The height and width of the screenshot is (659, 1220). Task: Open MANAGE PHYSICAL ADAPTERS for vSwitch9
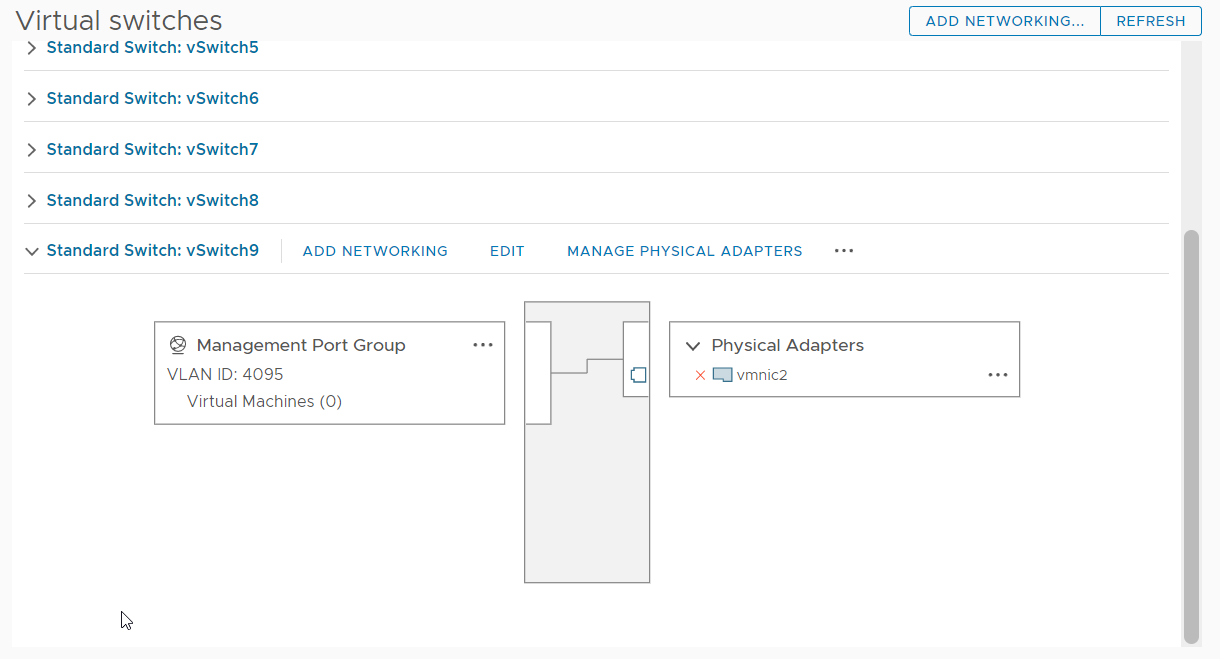[x=685, y=251]
